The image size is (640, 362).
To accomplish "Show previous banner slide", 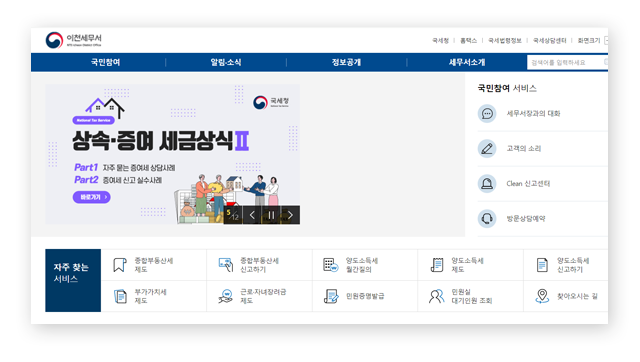I will pos(252,215).
